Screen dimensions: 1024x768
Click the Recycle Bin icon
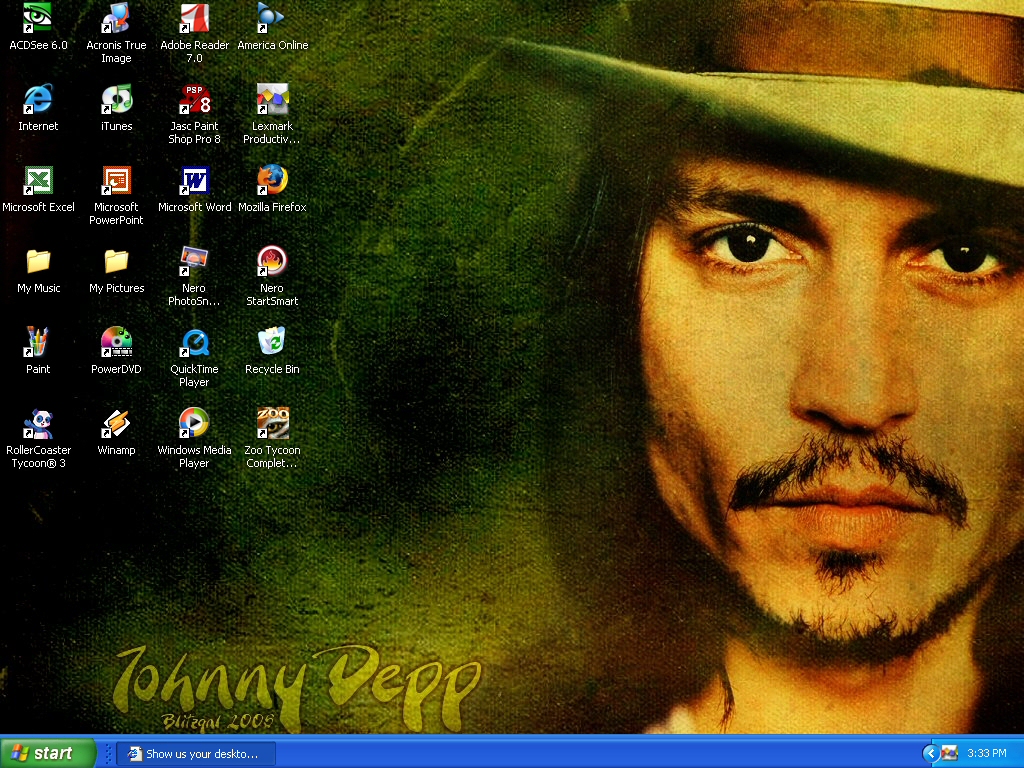pyautogui.click(x=272, y=342)
